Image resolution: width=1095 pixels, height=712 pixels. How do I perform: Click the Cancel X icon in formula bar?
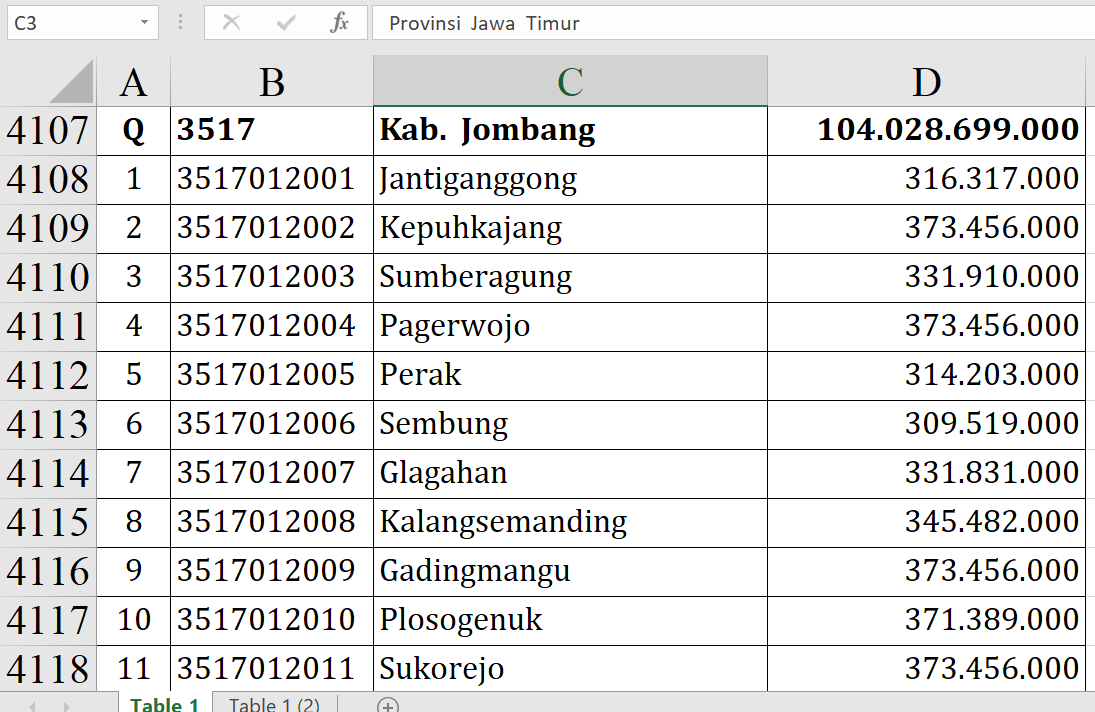231,23
